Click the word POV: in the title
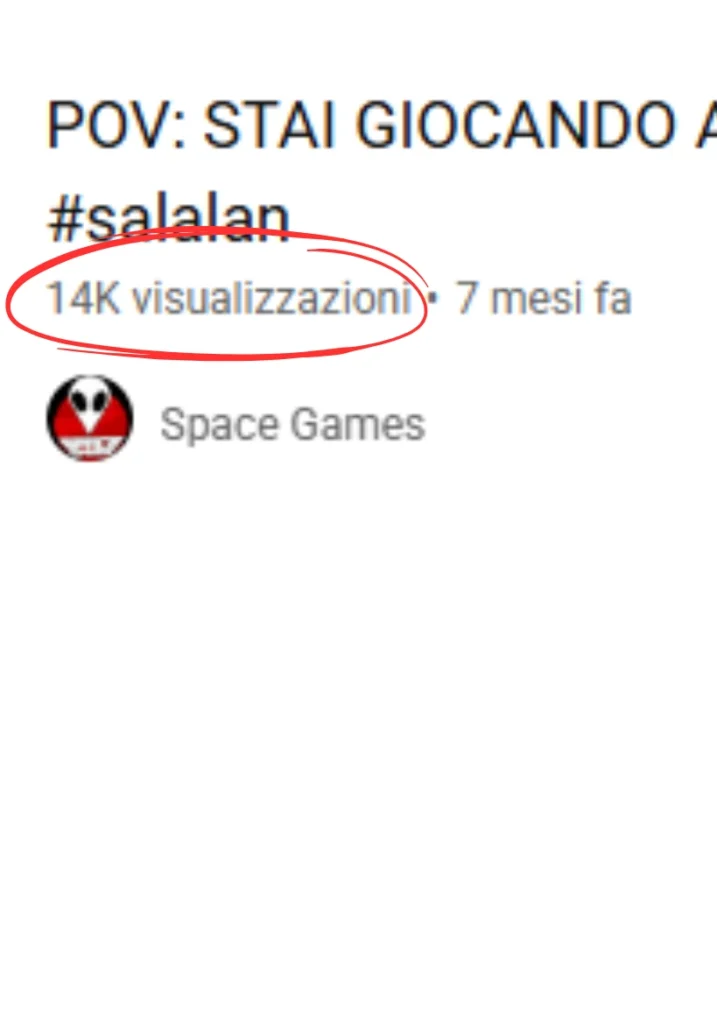The height and width of the screenshot is (1024, 717). point(116,124)
